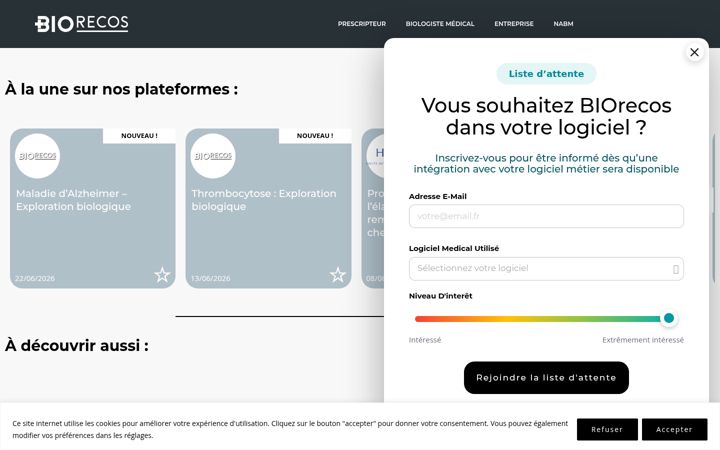Click the BIORECOS logo in header

click(x=82, y=24)
